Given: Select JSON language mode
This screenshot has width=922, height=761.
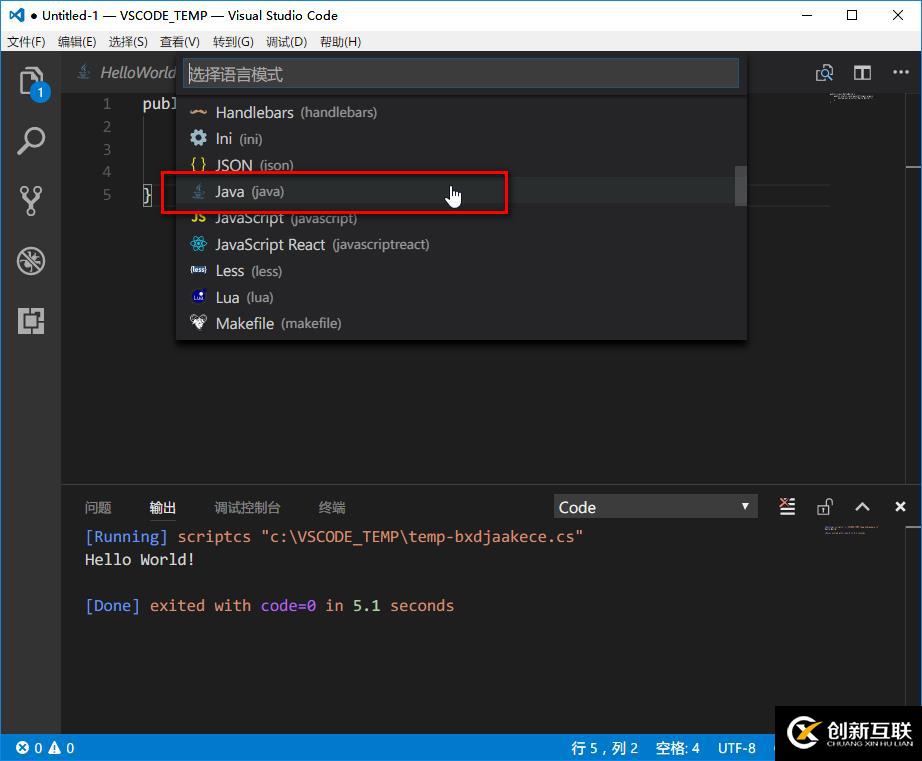Looking at the screenshot, I should click(x=461, y=165).
